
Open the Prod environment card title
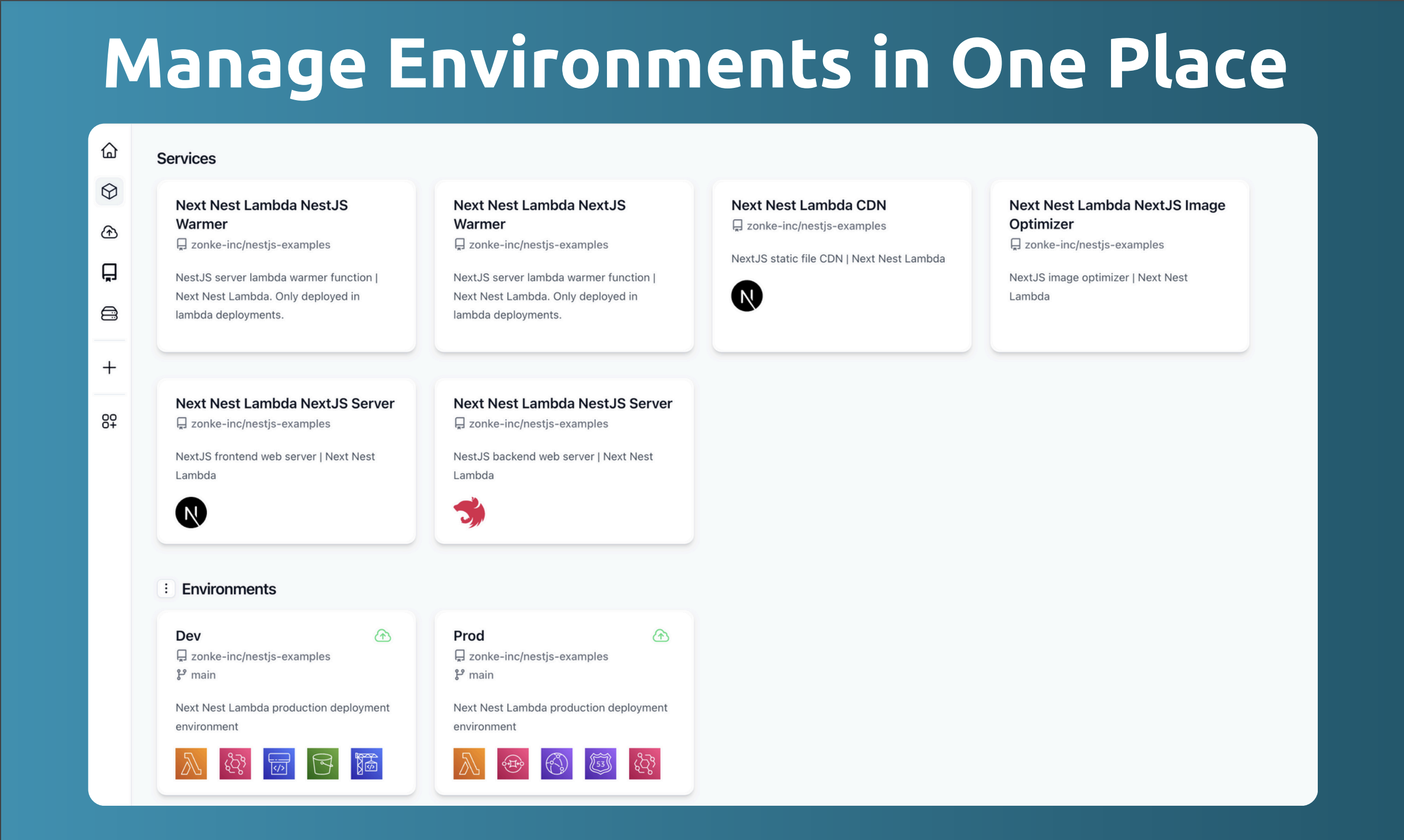click(x=469, y=636)
